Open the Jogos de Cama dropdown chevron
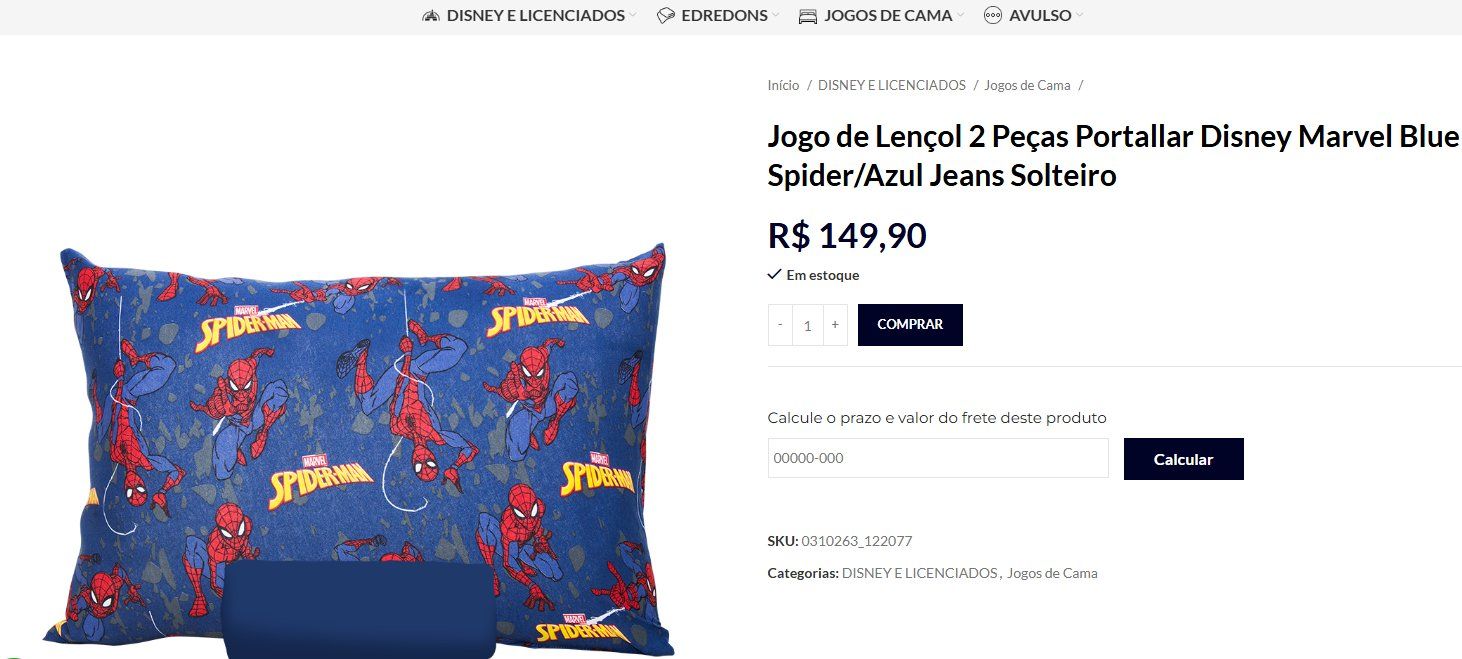Screen dimensions: 1462x659 [x=960, y=16]
